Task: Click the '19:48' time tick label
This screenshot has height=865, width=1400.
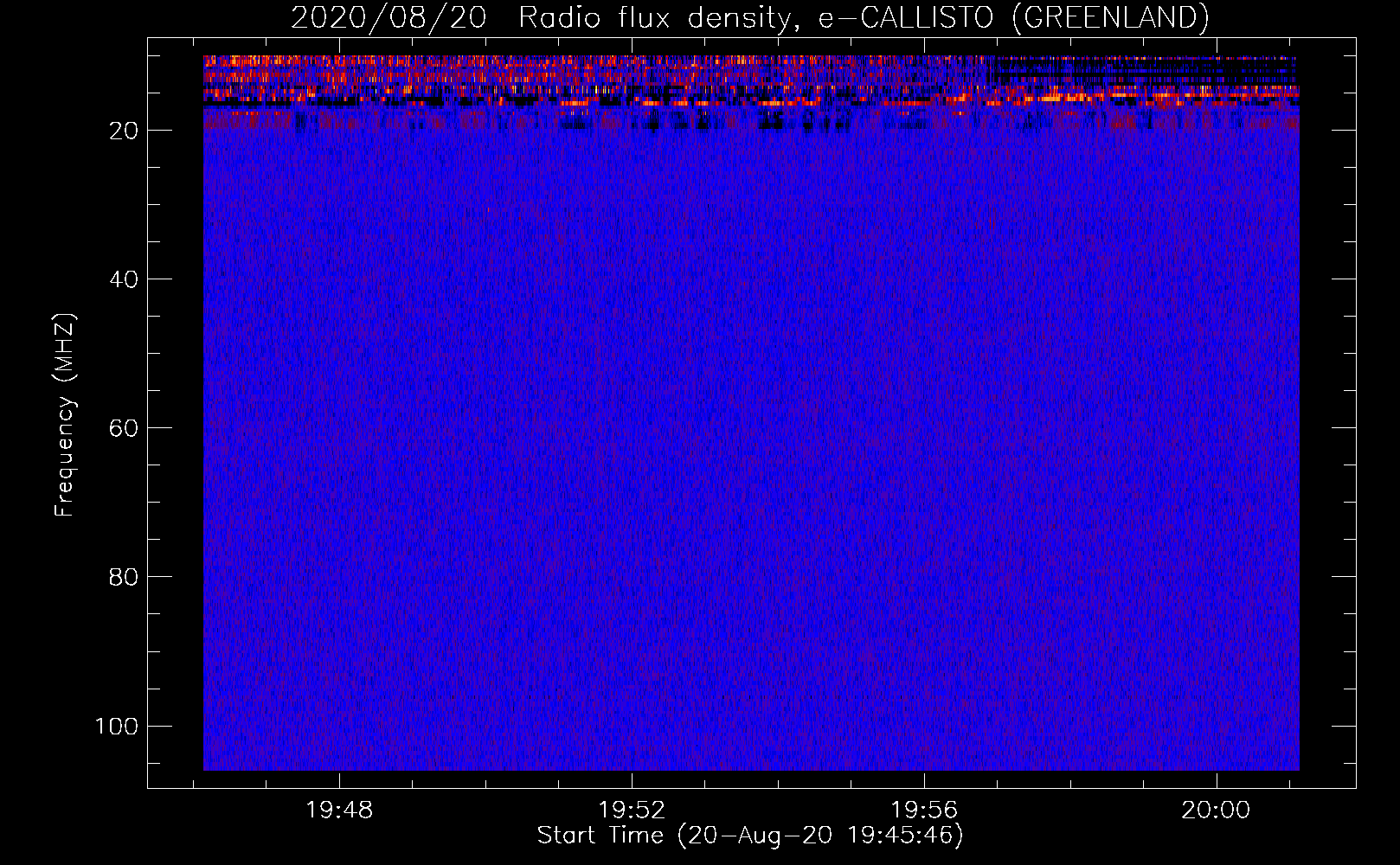Action: [x=340, y=811]
